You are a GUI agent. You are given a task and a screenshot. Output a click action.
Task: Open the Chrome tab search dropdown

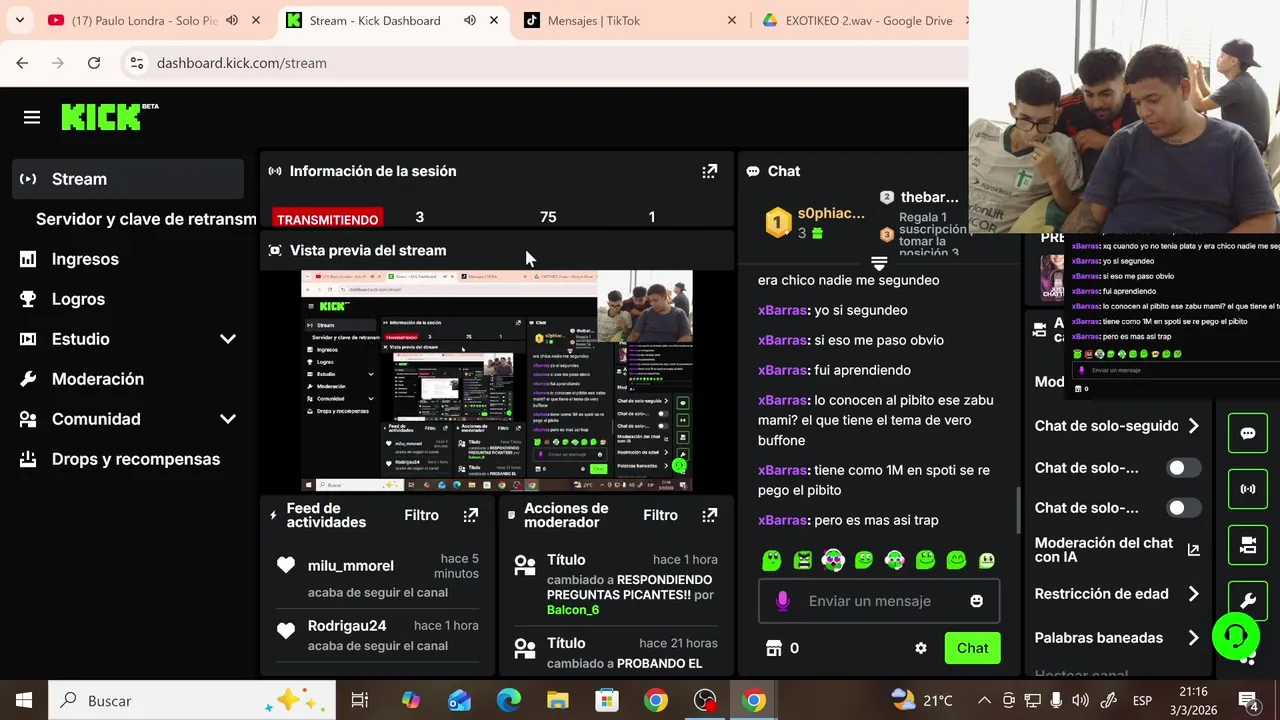[x=19, y=20]
